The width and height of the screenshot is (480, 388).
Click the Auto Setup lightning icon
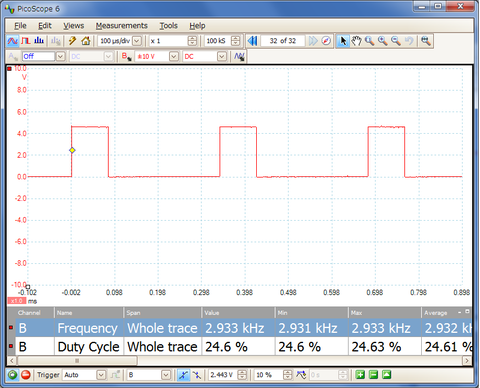click(72, 41)
